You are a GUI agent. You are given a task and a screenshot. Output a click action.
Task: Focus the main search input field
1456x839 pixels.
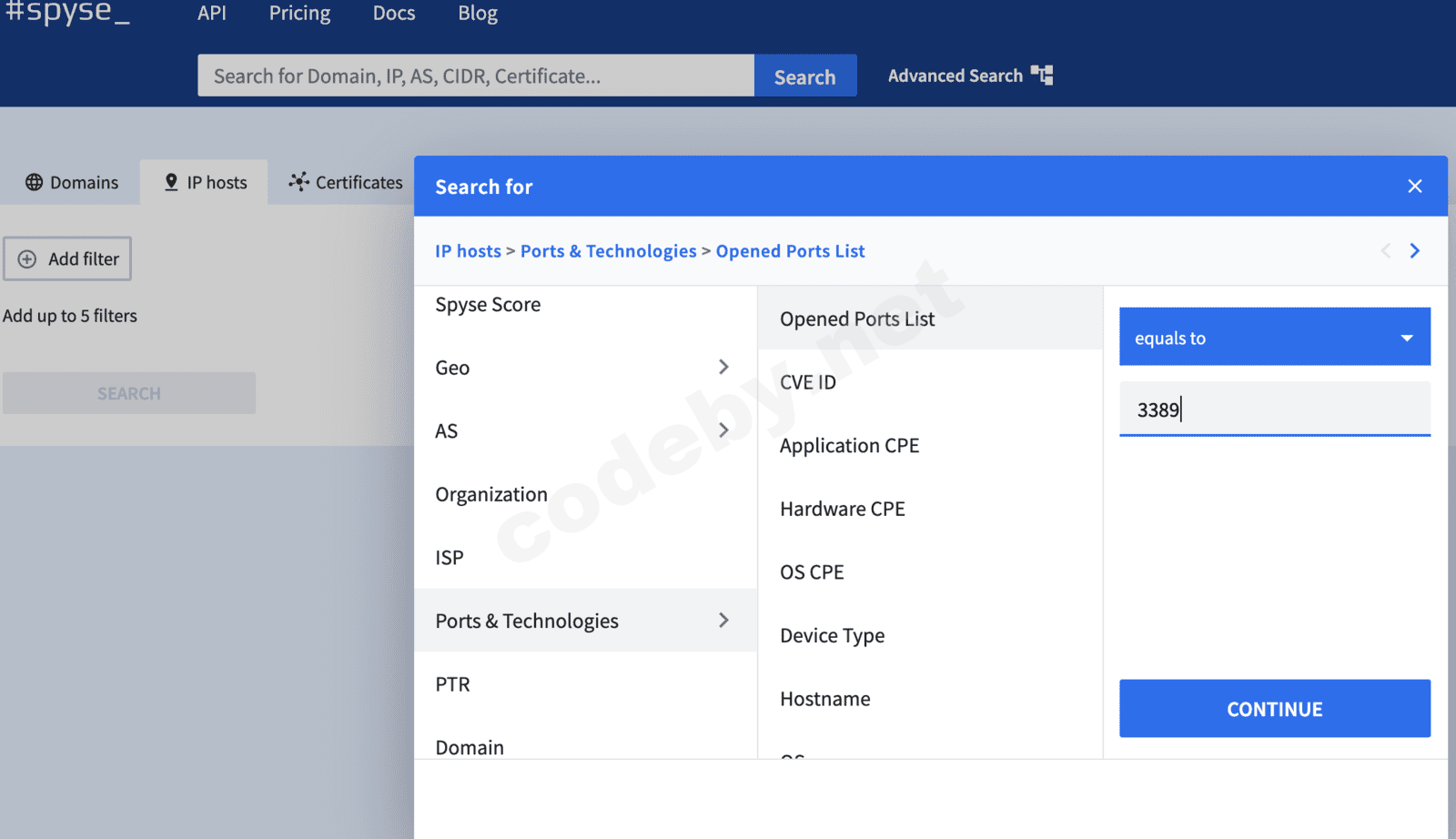pyautogui.click(x=476, y=76)
